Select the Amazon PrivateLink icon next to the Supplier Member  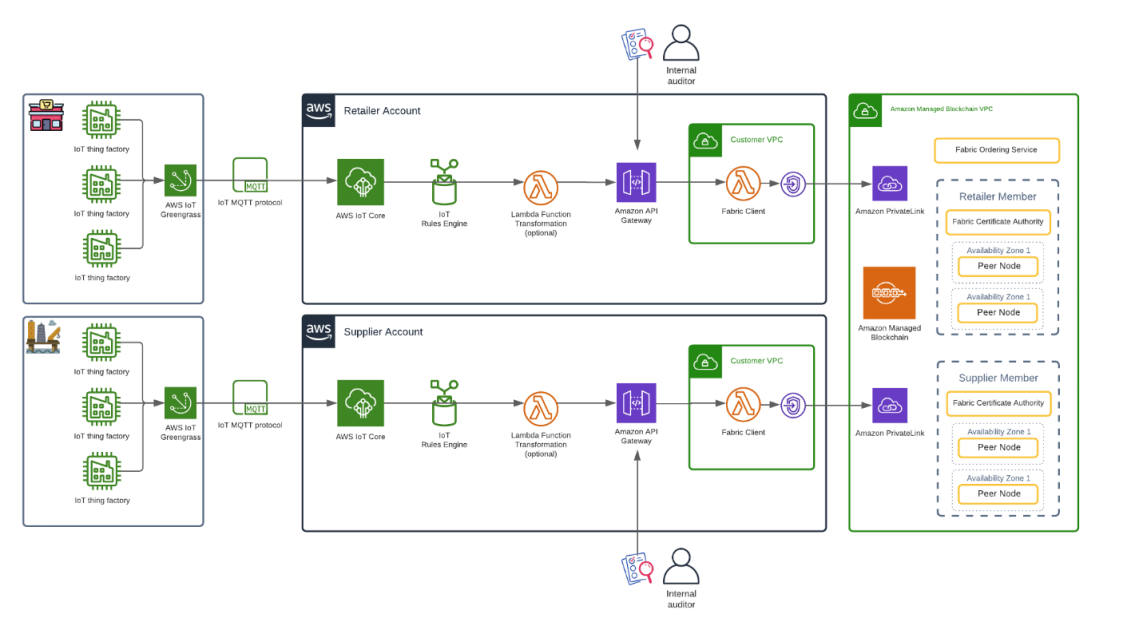click(x=890, y=405)
